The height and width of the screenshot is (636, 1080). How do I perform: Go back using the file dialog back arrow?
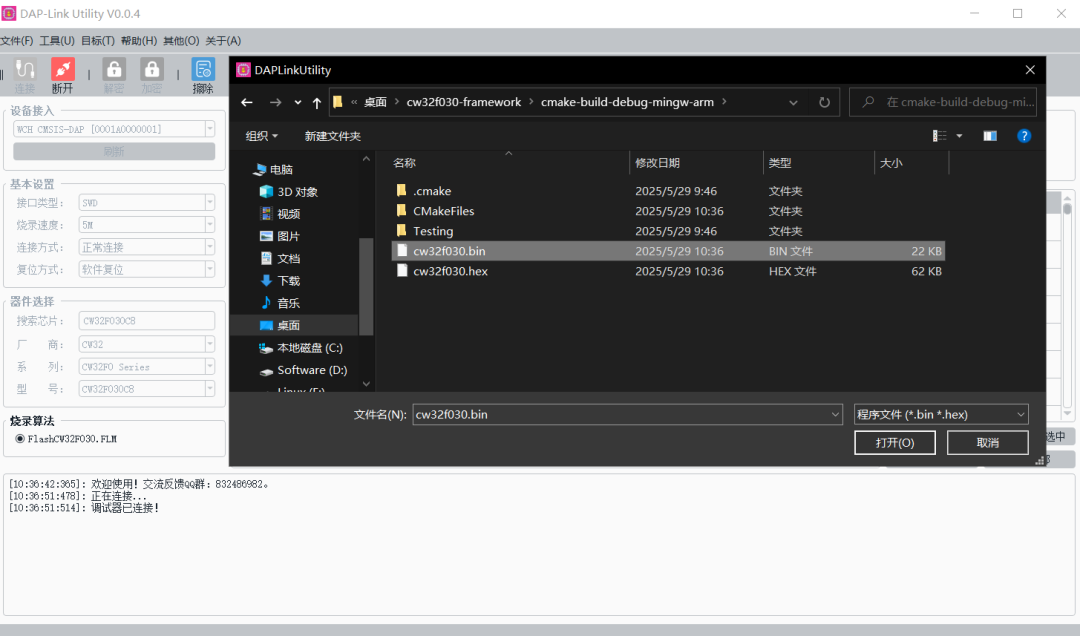(x=247, y=101)
